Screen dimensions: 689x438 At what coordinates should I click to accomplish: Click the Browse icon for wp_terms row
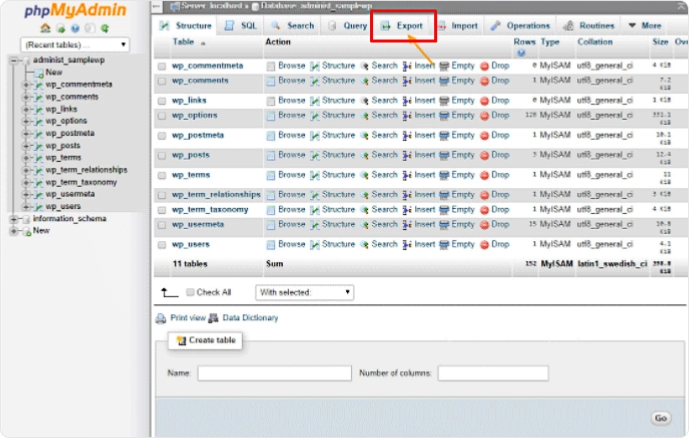click(x=271, y=175)
